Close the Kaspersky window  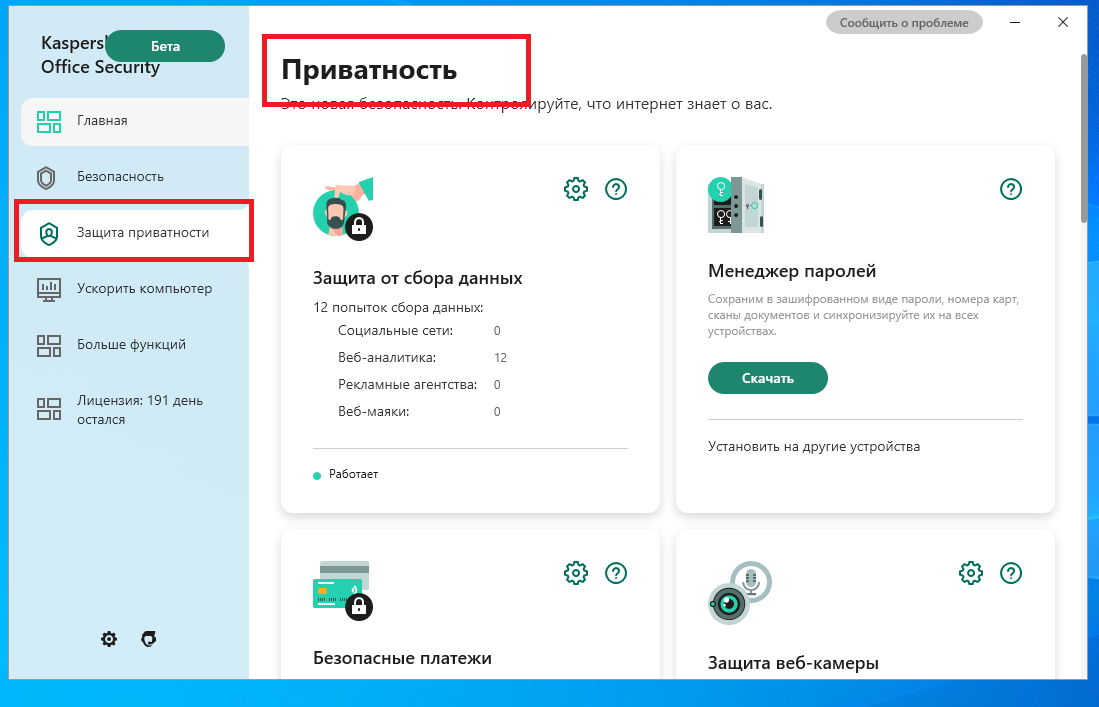[1063, 22]
